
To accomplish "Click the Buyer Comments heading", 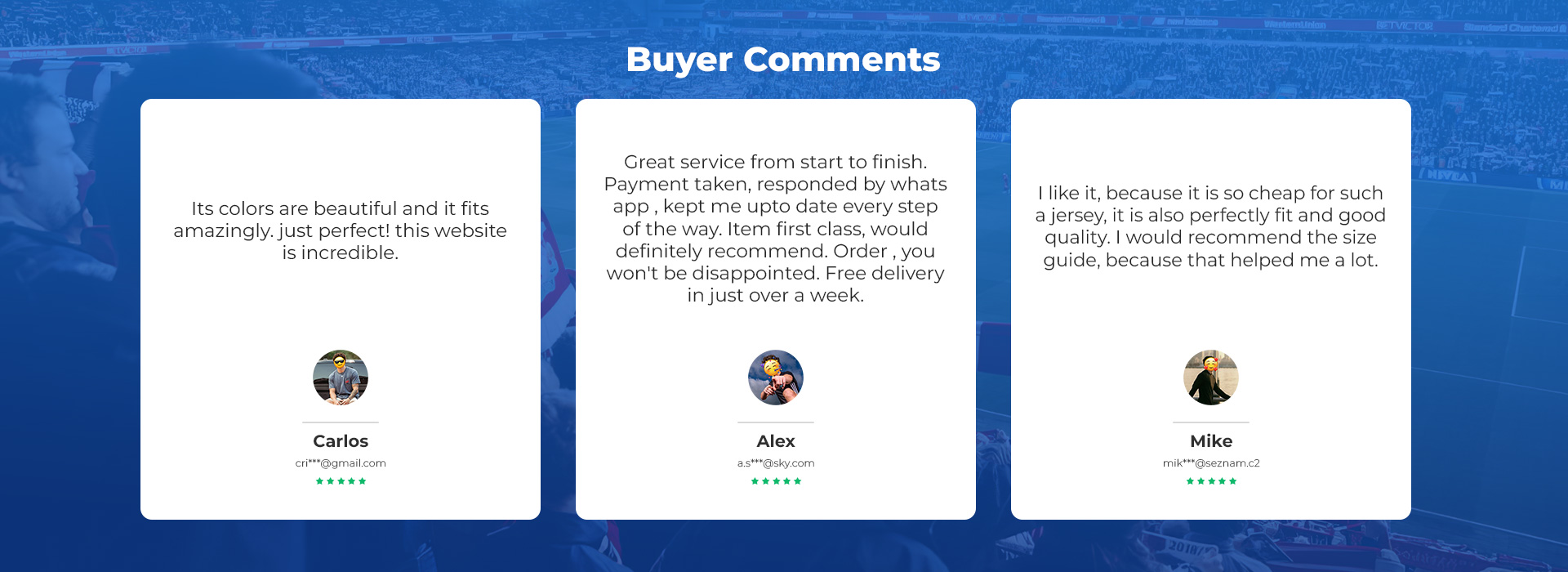I will coord(783,60).
